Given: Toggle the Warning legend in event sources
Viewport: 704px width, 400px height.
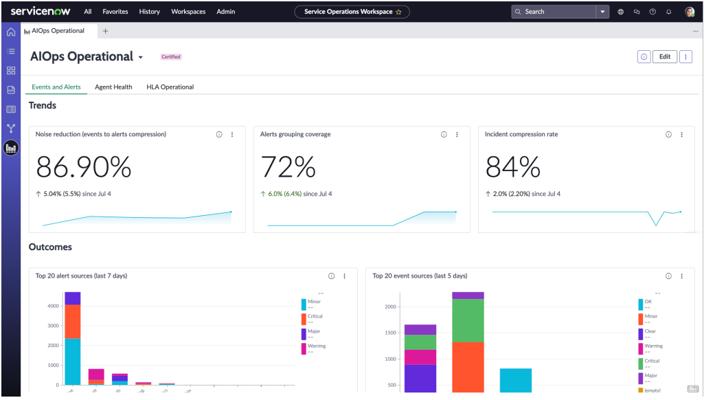Looking at the screenshot, I should [x=651, y=348].
